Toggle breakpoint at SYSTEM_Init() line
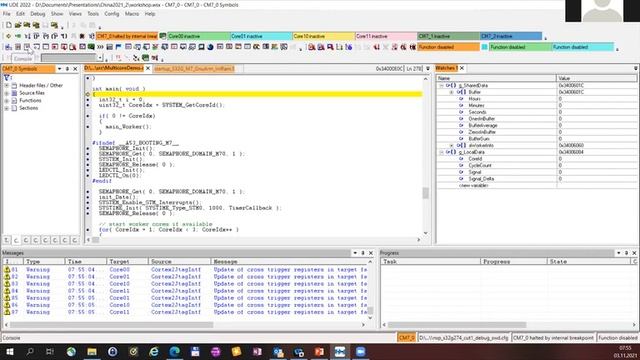The width and height of the screenshot is (640, 360). tap(88, 159)
